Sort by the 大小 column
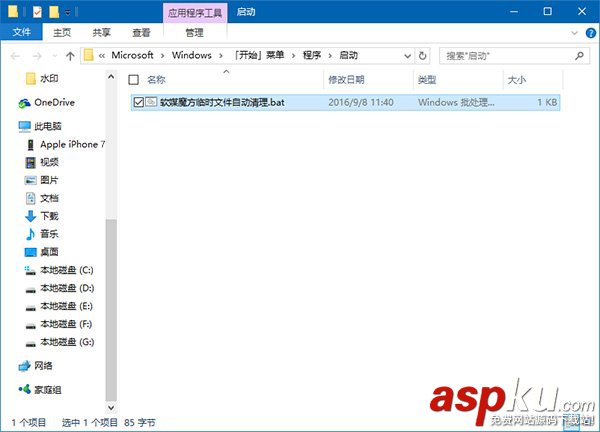Image resolution: width=600 pixels, height=432 pixels. [517, 80]
